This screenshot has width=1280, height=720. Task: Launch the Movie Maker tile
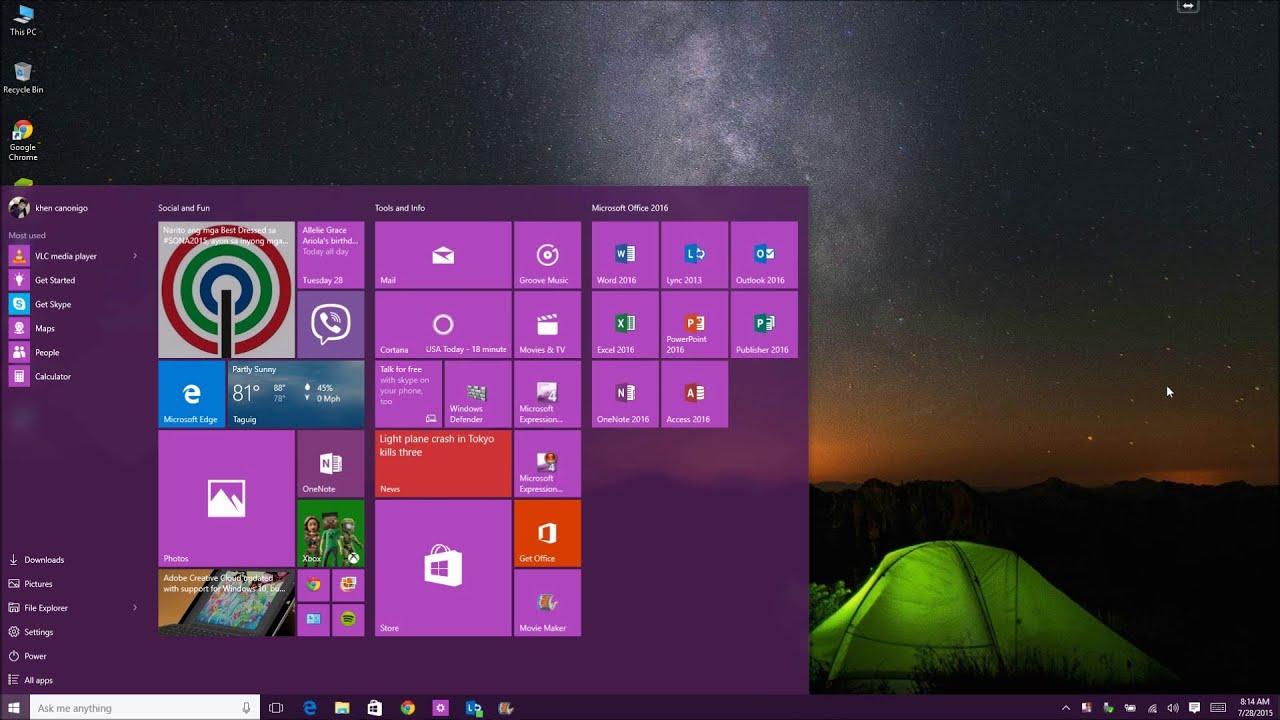(x=547, y=603)
